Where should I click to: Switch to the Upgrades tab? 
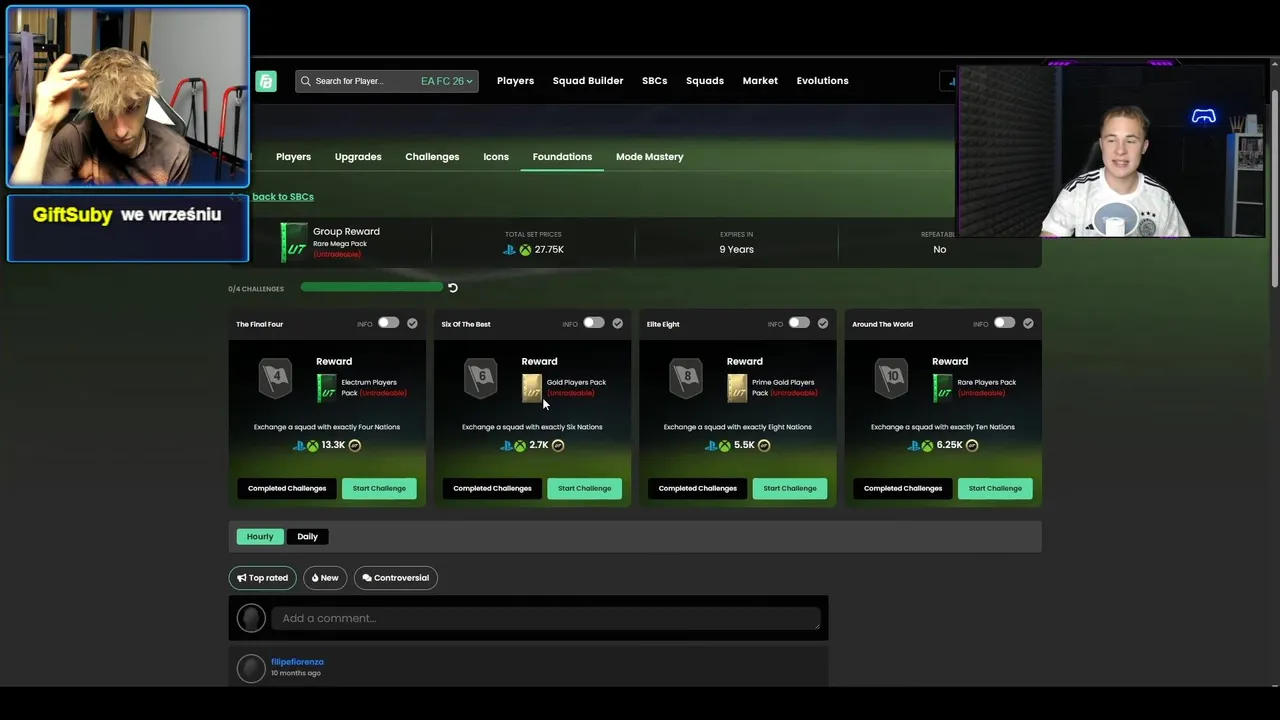tap(358, 157)
